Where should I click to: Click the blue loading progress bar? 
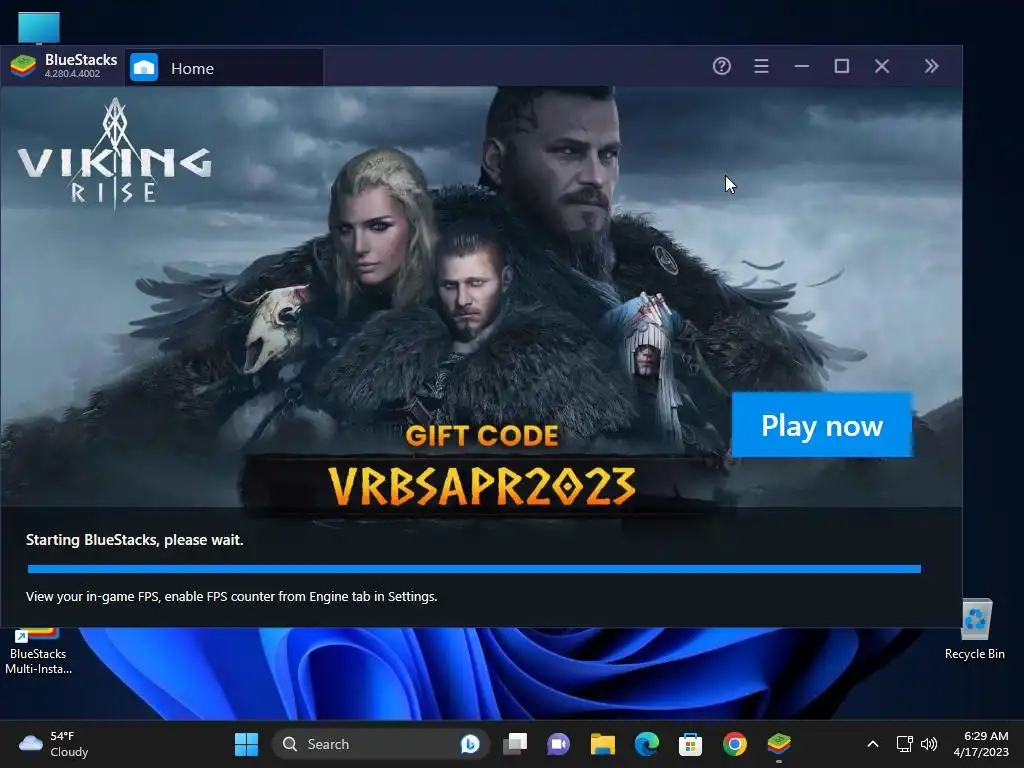pyautogui.click(x=474, y=569)
